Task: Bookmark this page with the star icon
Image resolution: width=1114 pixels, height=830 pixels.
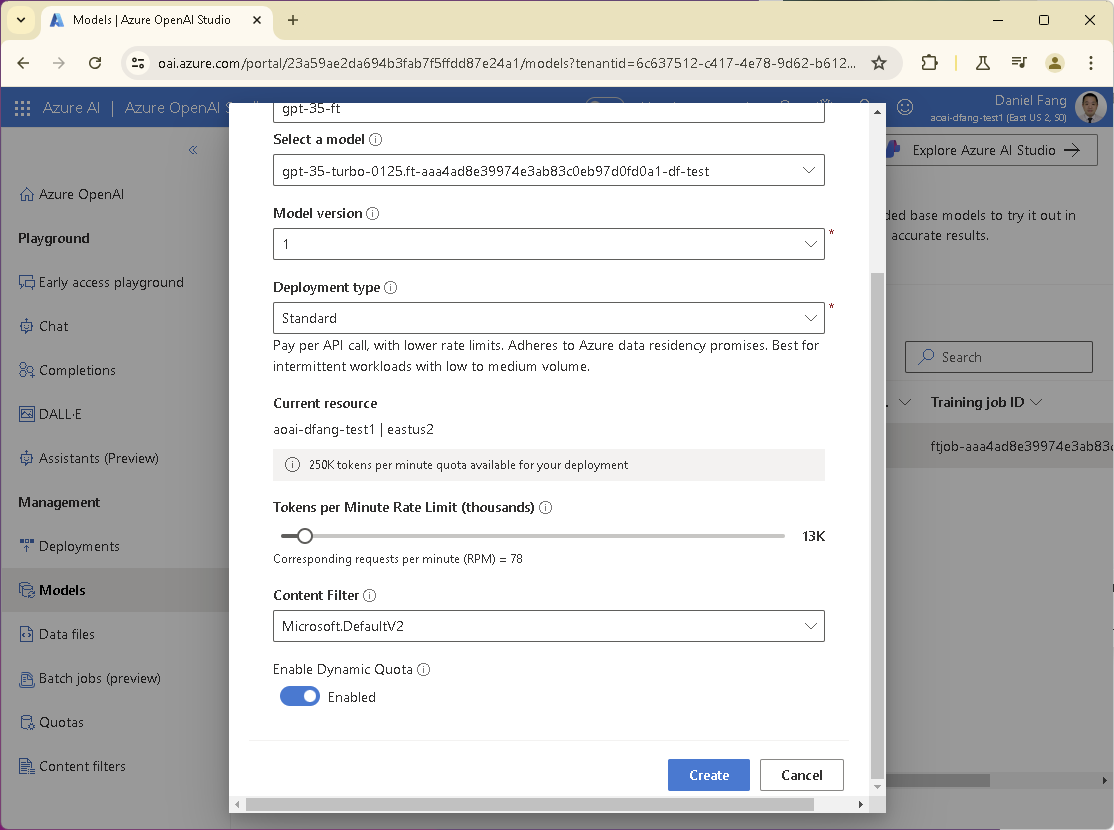Action: coord(879,63)
